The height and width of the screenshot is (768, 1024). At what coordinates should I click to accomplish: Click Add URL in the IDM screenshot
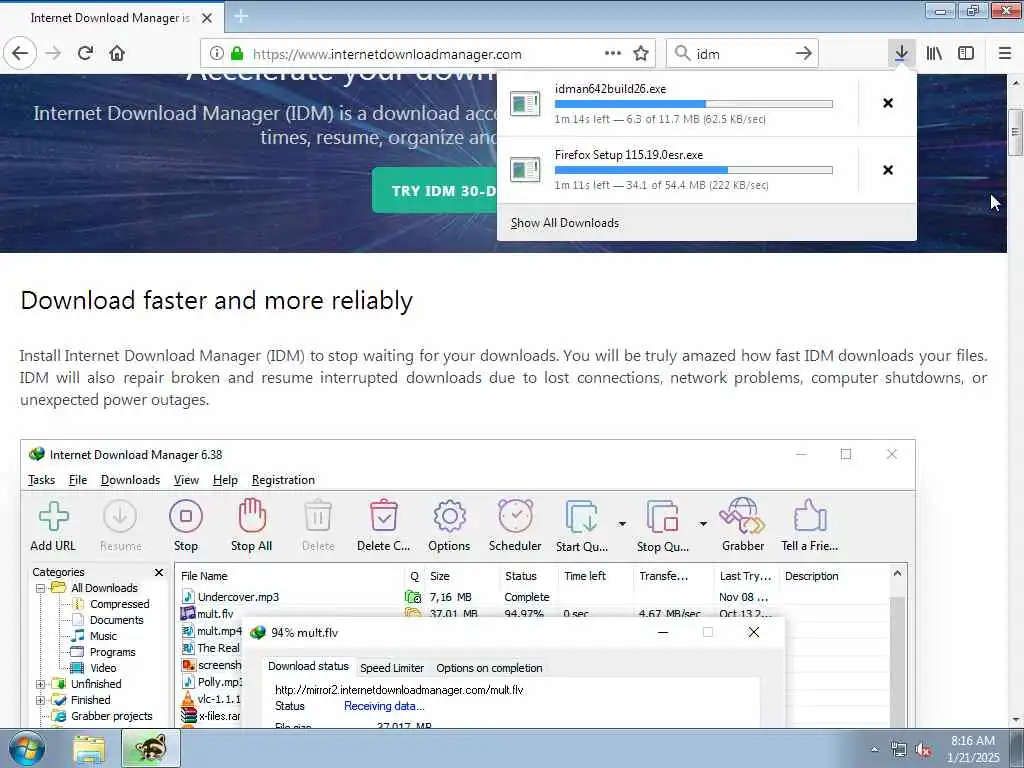click(53, 526)
